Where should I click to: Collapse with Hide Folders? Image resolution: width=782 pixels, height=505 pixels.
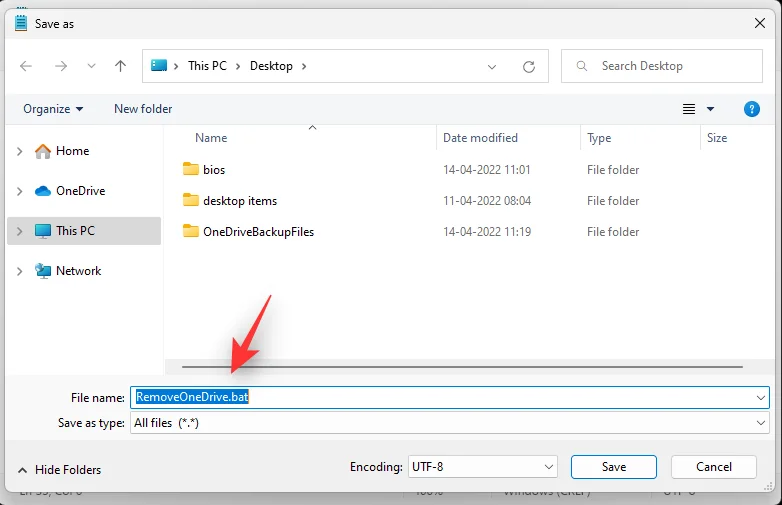pos(59,470)
